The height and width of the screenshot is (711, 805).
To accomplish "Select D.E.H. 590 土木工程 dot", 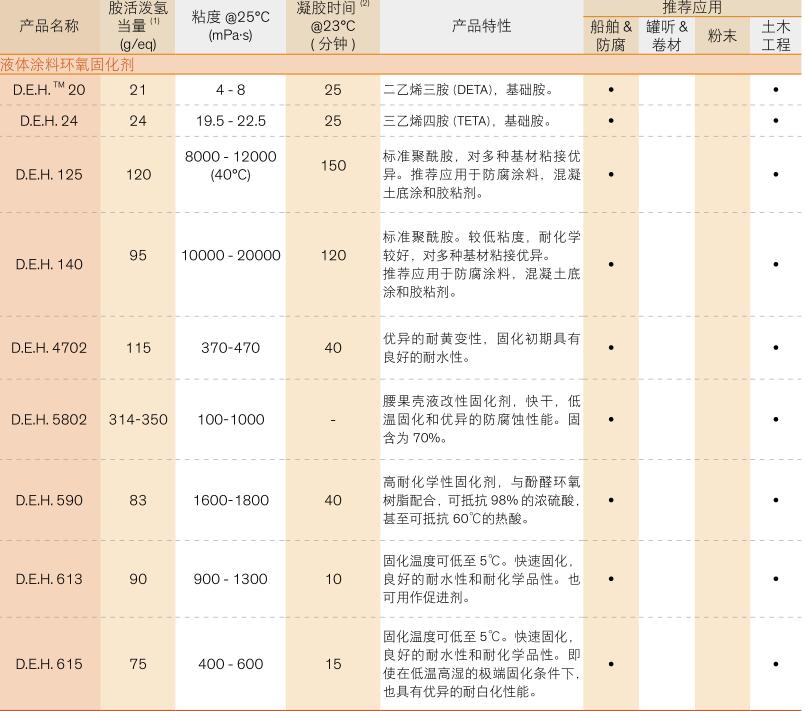I will pos(776,500).
